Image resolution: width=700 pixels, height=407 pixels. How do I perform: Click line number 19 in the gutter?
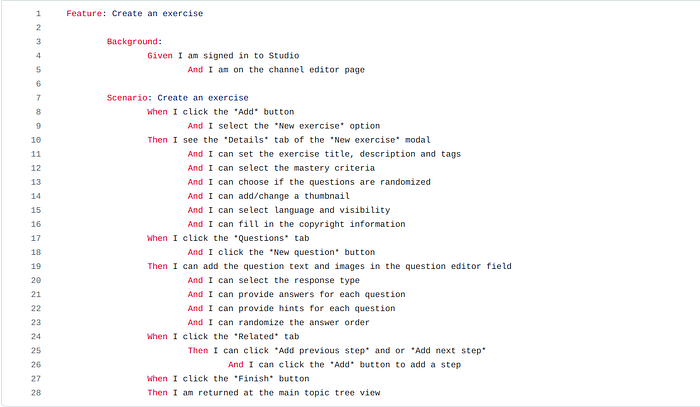coord(36,266)
